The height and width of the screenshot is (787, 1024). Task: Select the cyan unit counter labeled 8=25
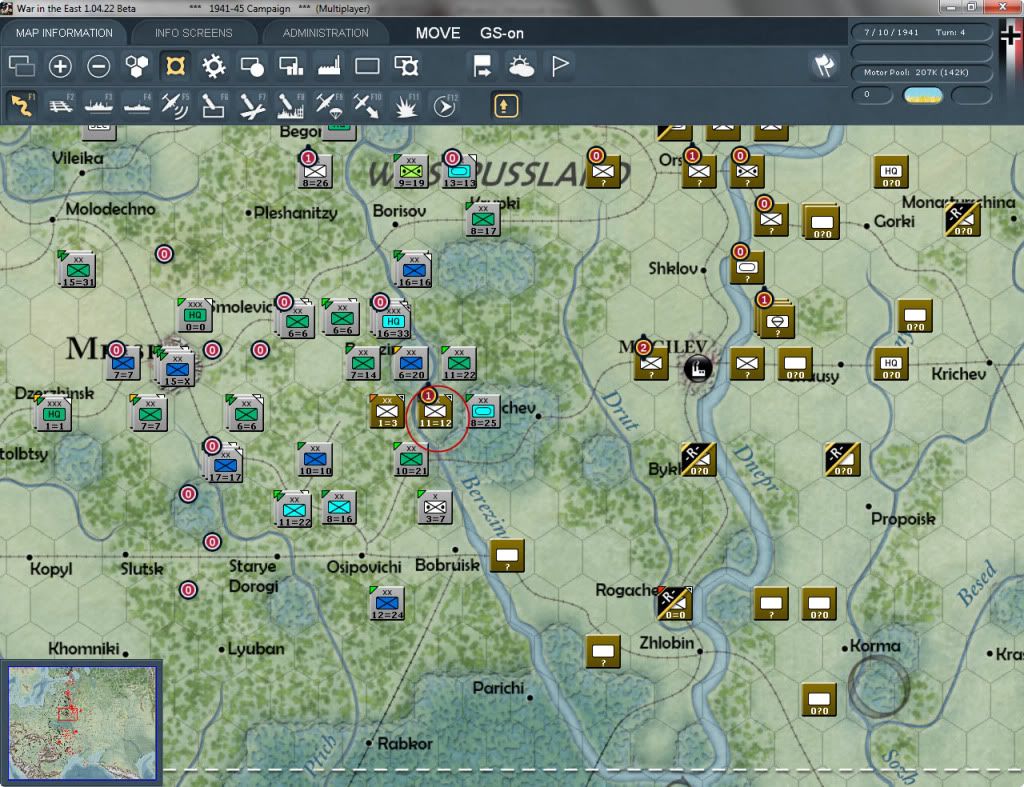[x=483, y=412]
